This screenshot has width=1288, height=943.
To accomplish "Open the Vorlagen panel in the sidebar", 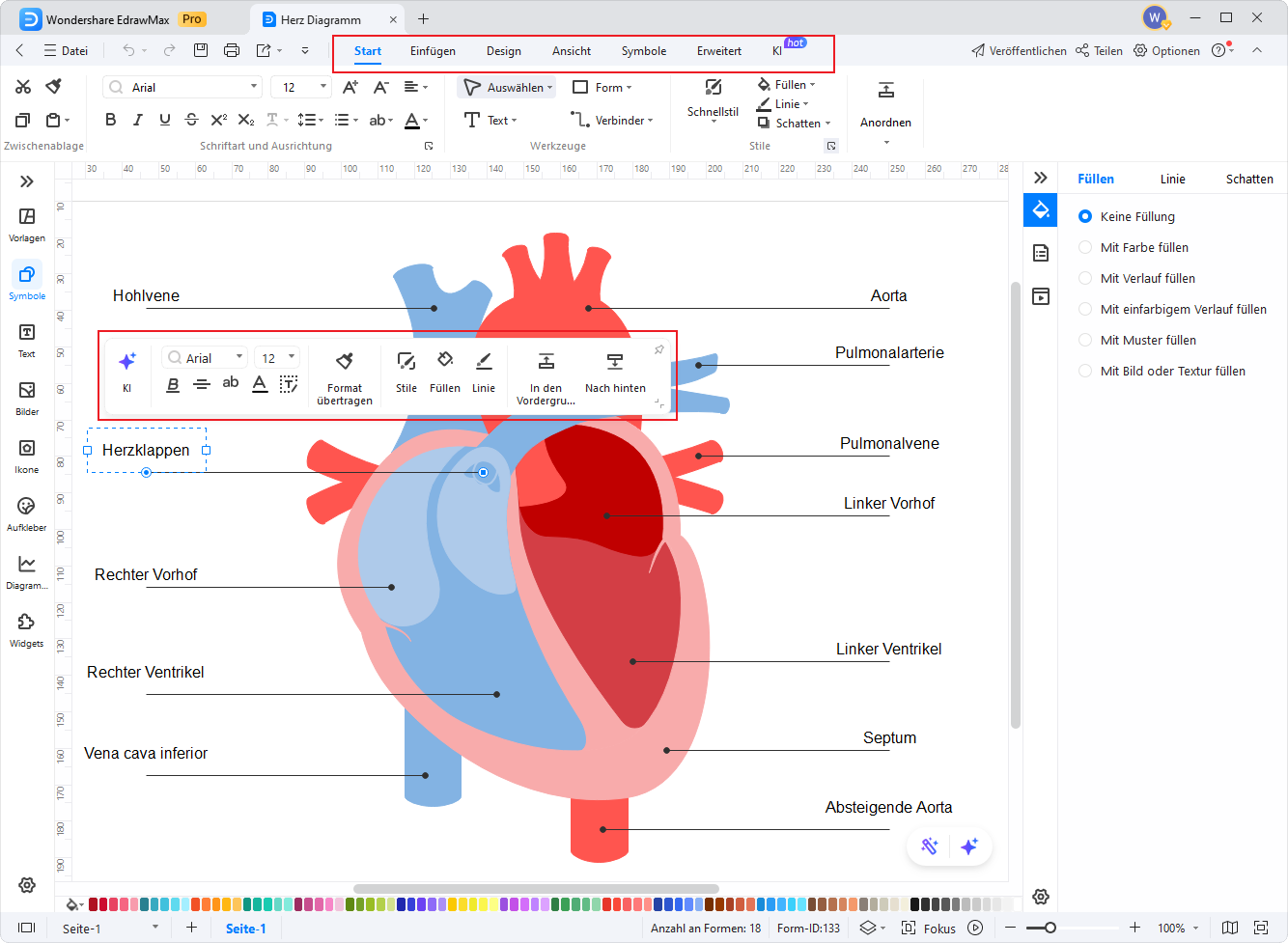I will pos(26,224).
